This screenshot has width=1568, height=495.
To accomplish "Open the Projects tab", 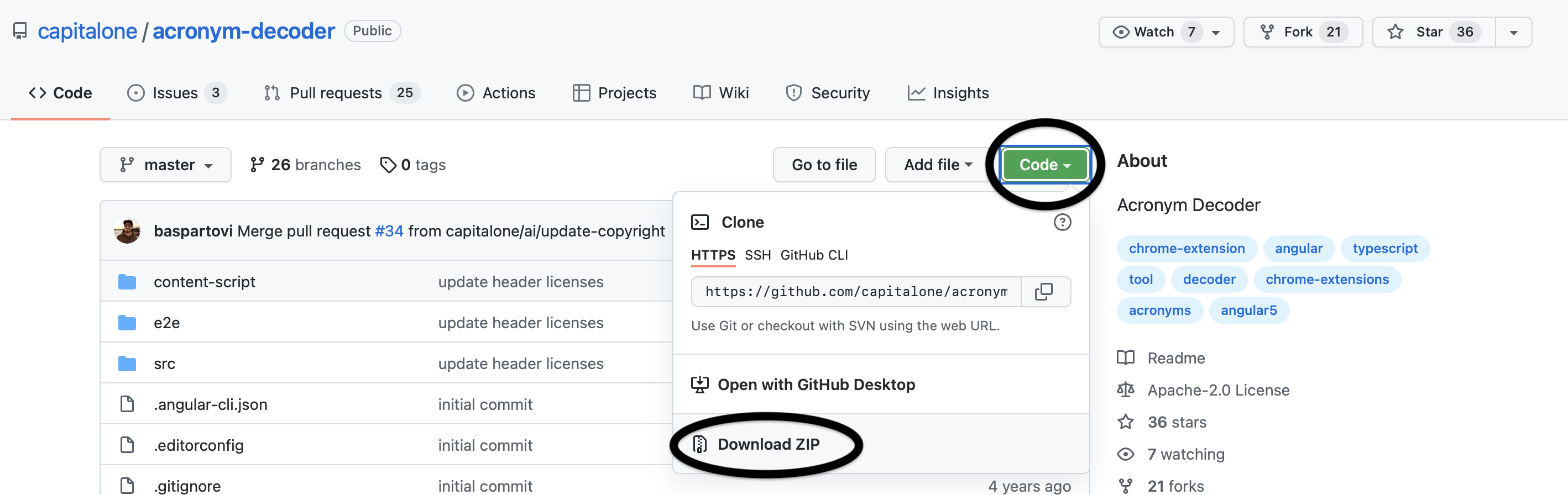I will 614,93.
